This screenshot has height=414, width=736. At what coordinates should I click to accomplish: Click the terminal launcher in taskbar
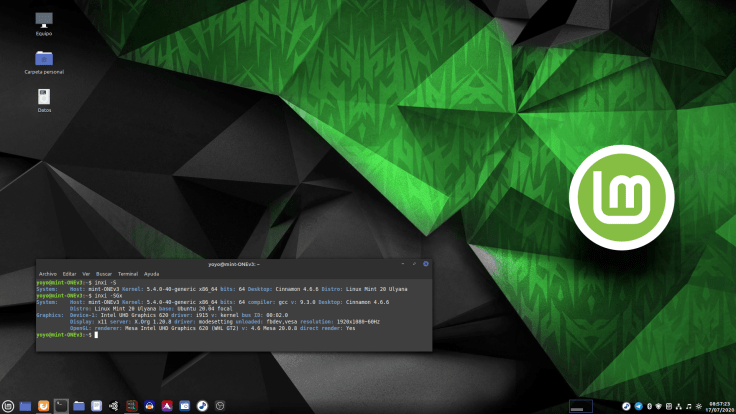(x=61, y=406)
